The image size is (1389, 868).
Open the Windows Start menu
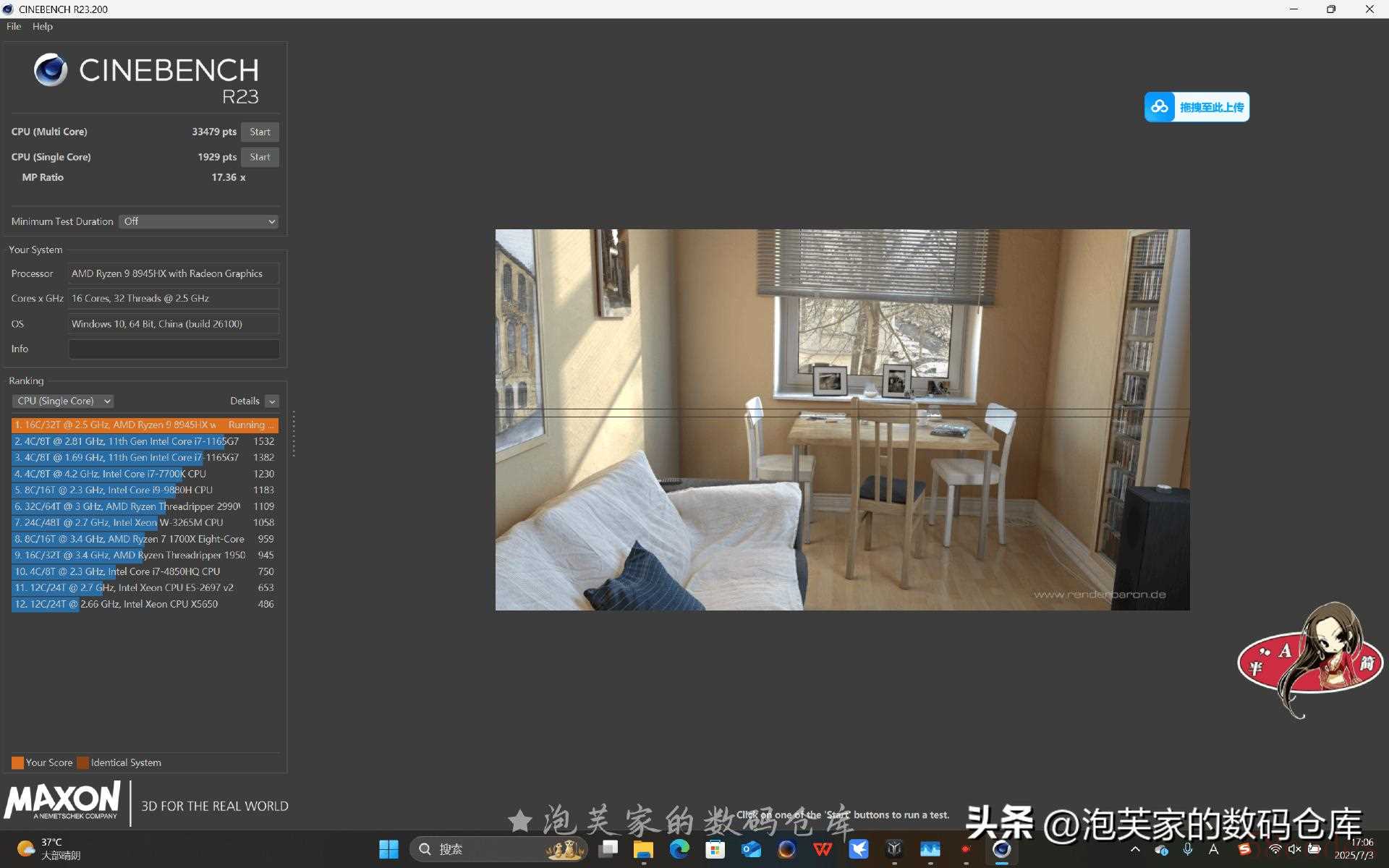pos(388,849)
